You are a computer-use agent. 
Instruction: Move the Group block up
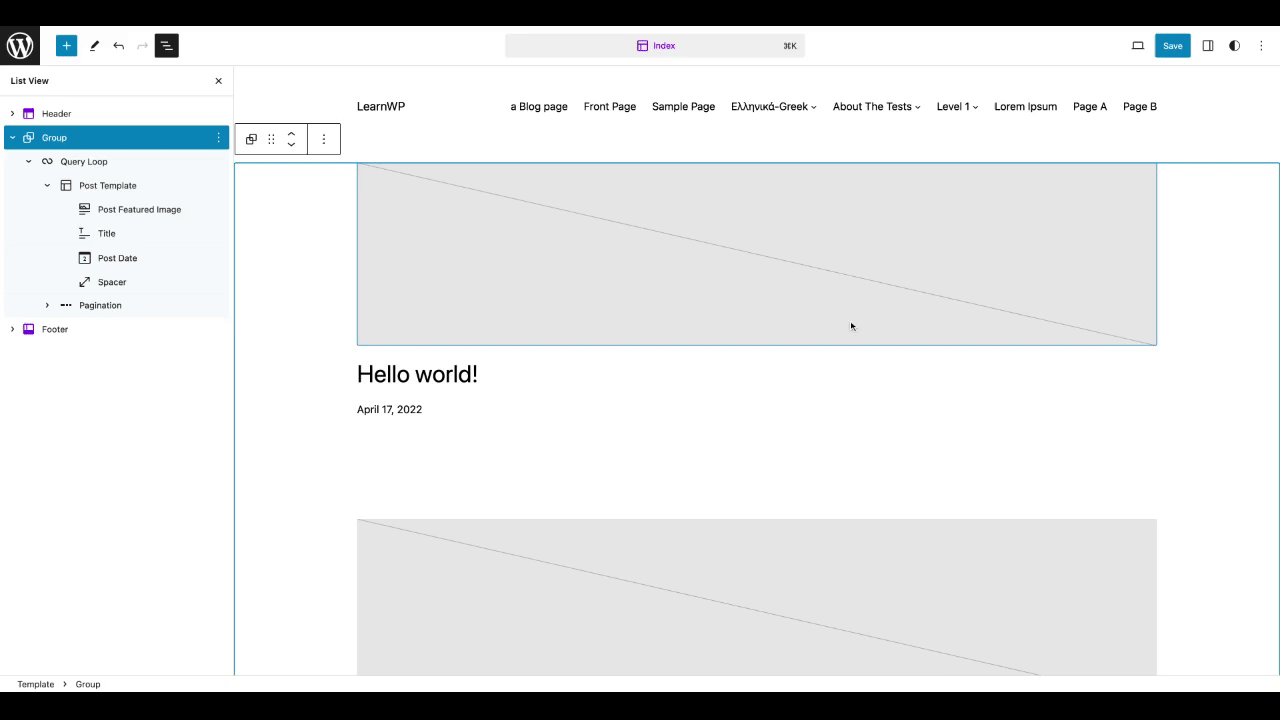tap(291, 133)
